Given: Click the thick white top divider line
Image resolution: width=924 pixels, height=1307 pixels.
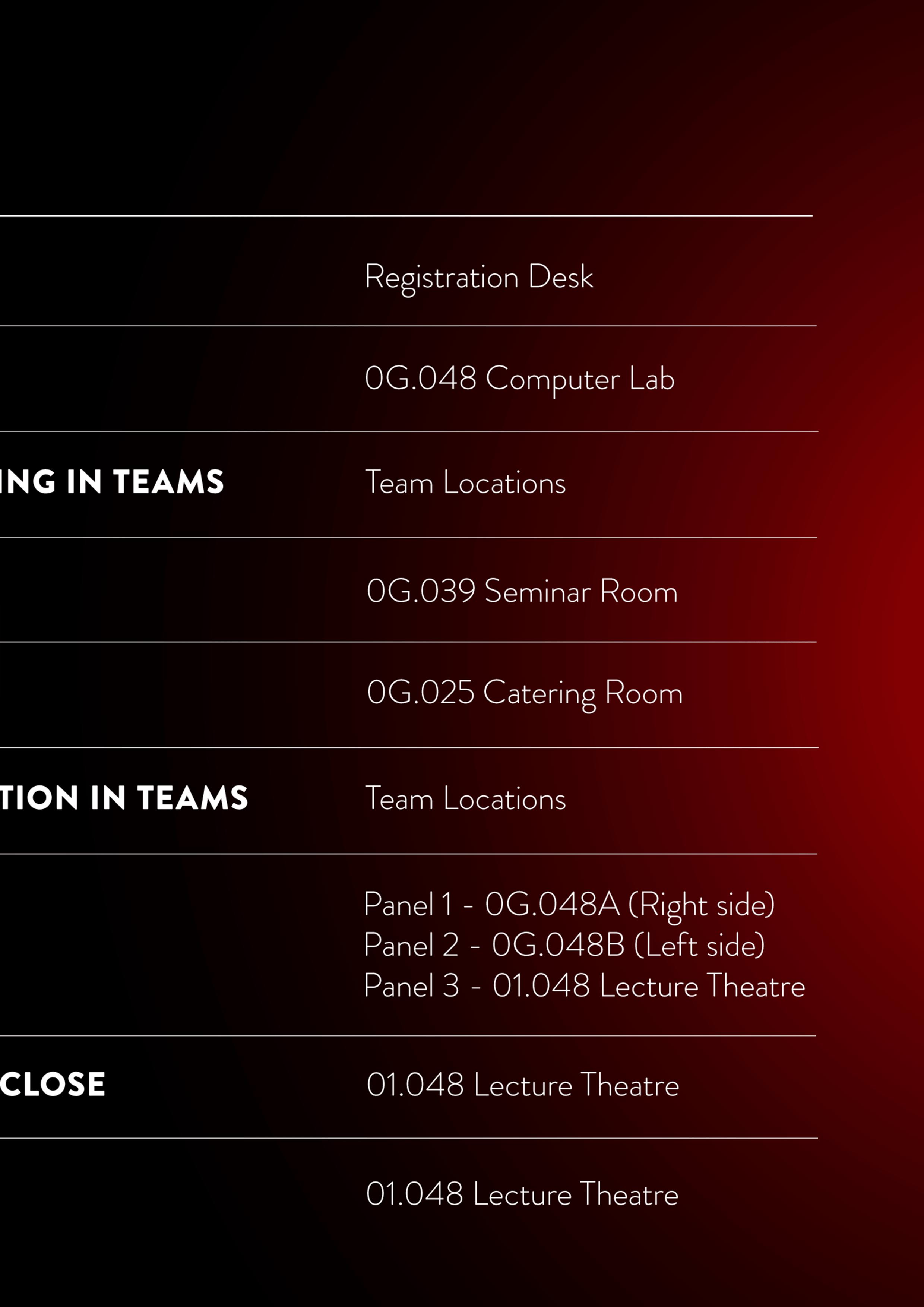Looking at the screenshot, I should click(406, 216).
